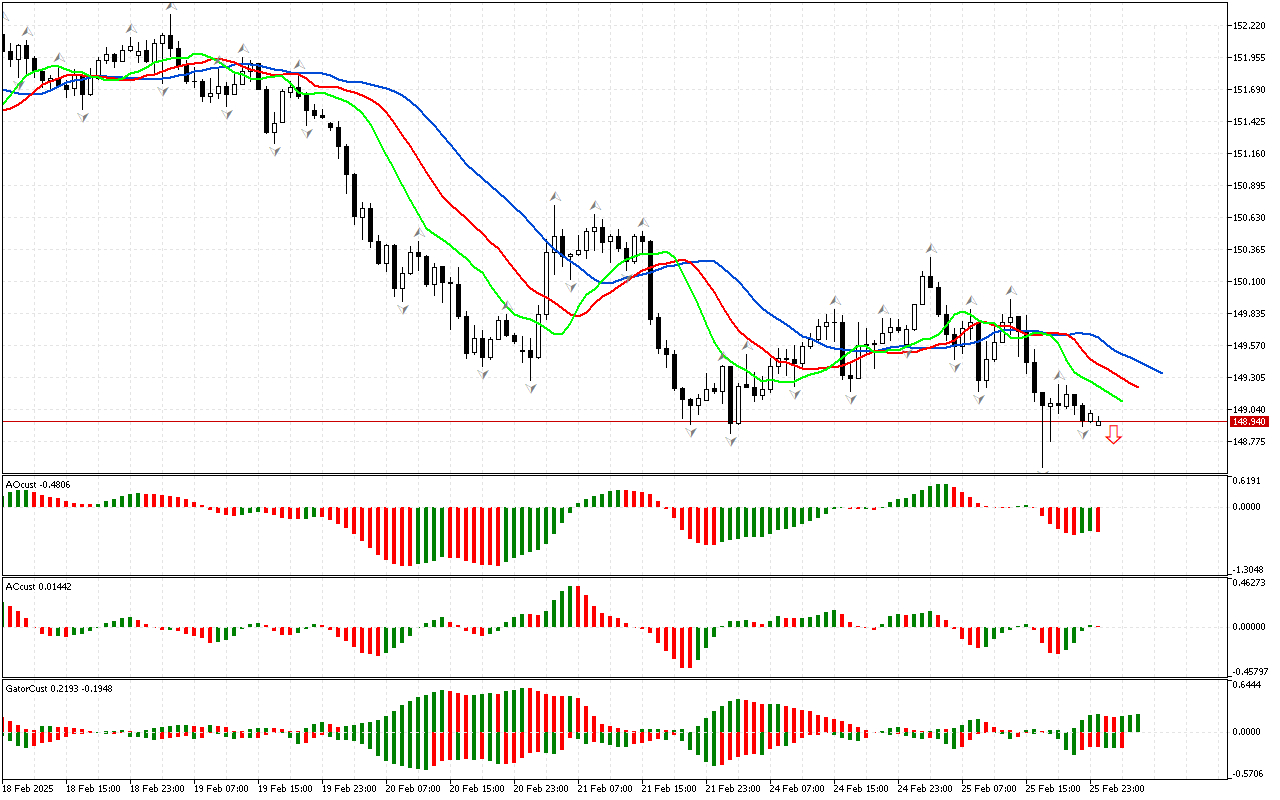Click the 18 Feb 2025 date label
This screenshot has width=1280, height=800.
pos(28,789)
